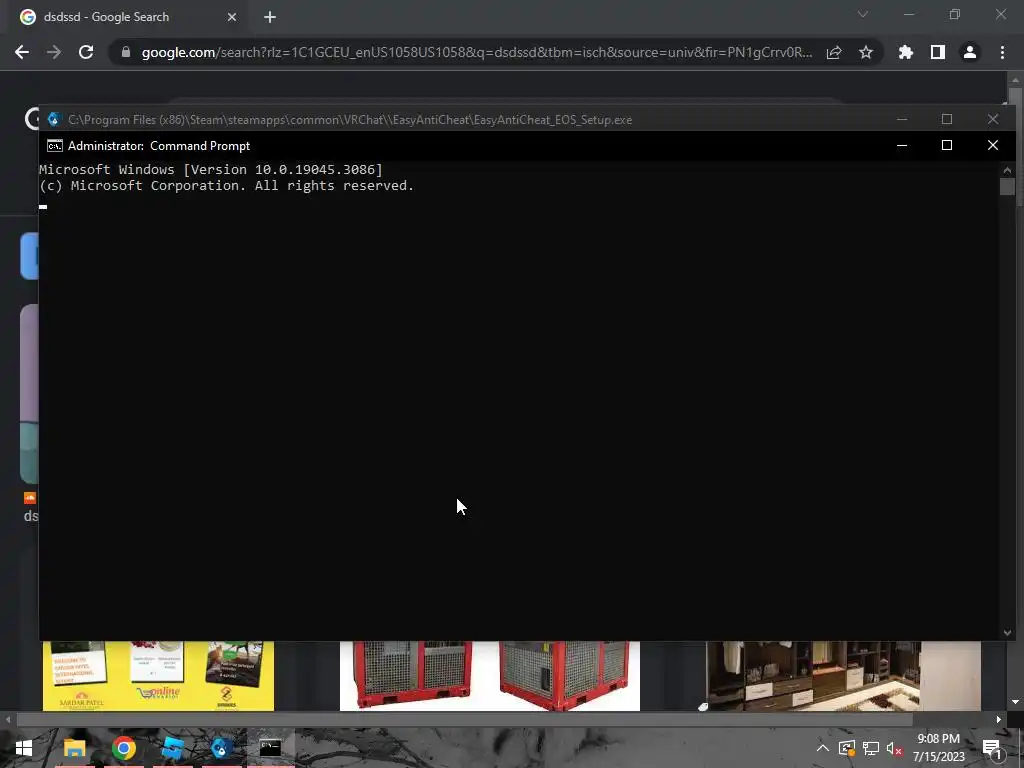
Task: Maximize the EasyAntiCheat_EOS_Setup.exe window
Action: point(947,120)
